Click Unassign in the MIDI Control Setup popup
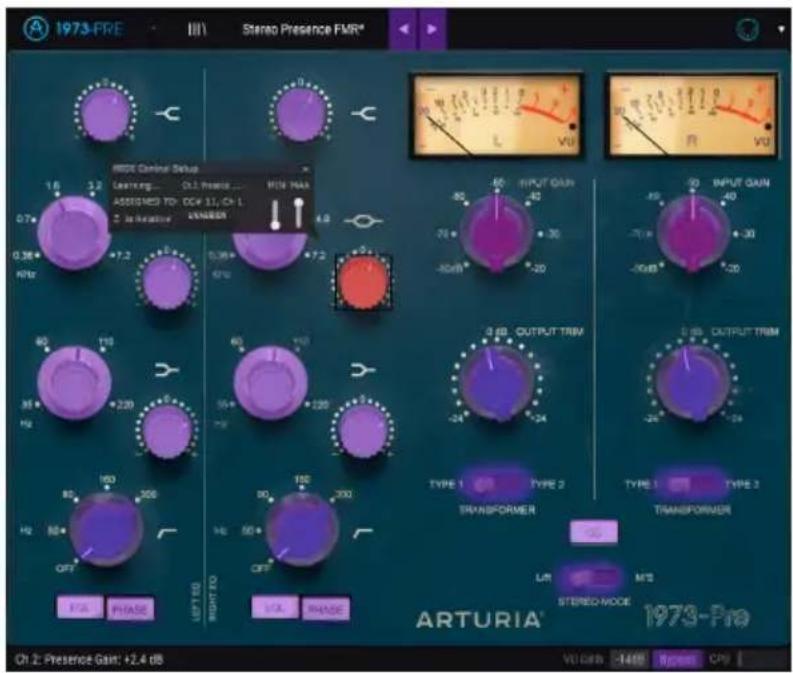793x673 pixels. [x=207, y=215]
